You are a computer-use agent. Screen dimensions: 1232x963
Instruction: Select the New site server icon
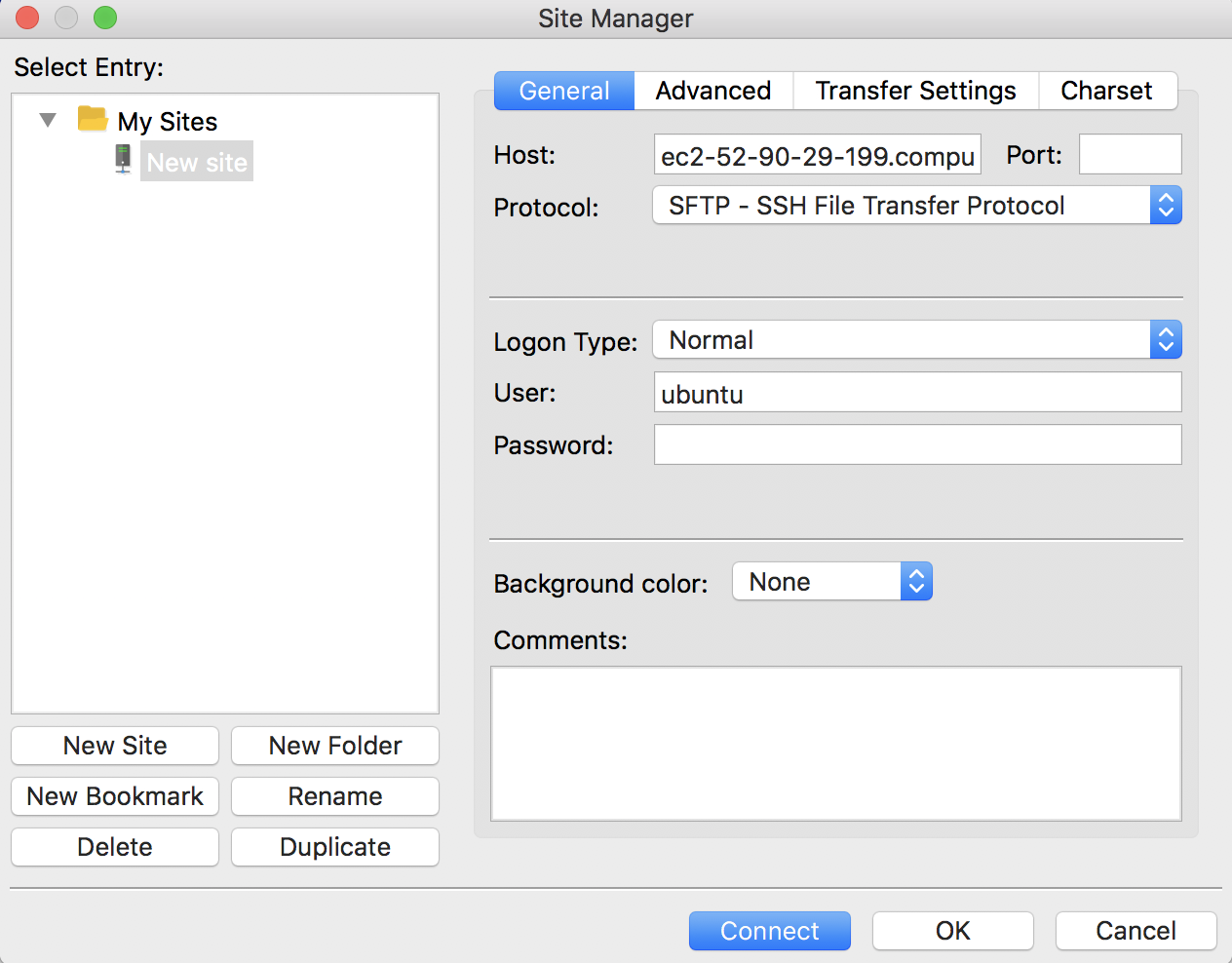121,159
